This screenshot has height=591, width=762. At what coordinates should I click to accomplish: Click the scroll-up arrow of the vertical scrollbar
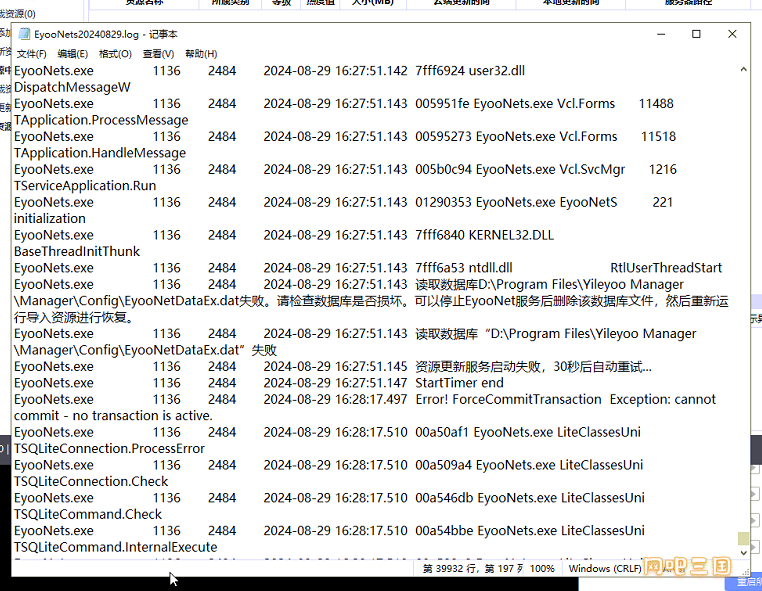(x=744, y=70)
